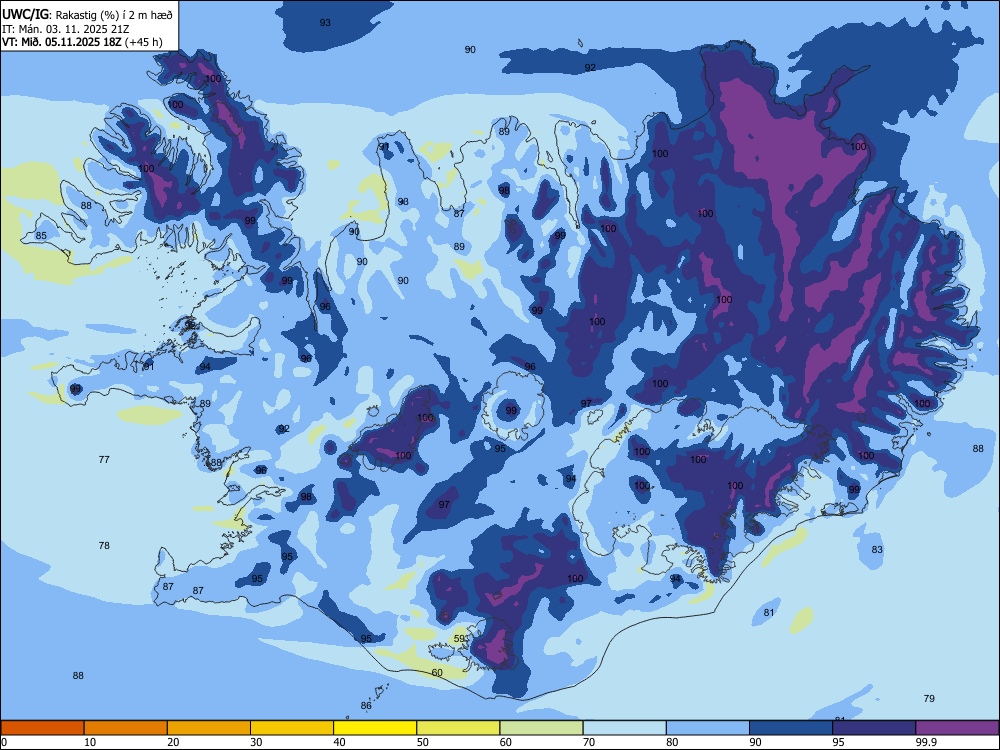Click the legend tick label '30'
This screenshot has height=750, width=1000.
(x=256, y=742)
